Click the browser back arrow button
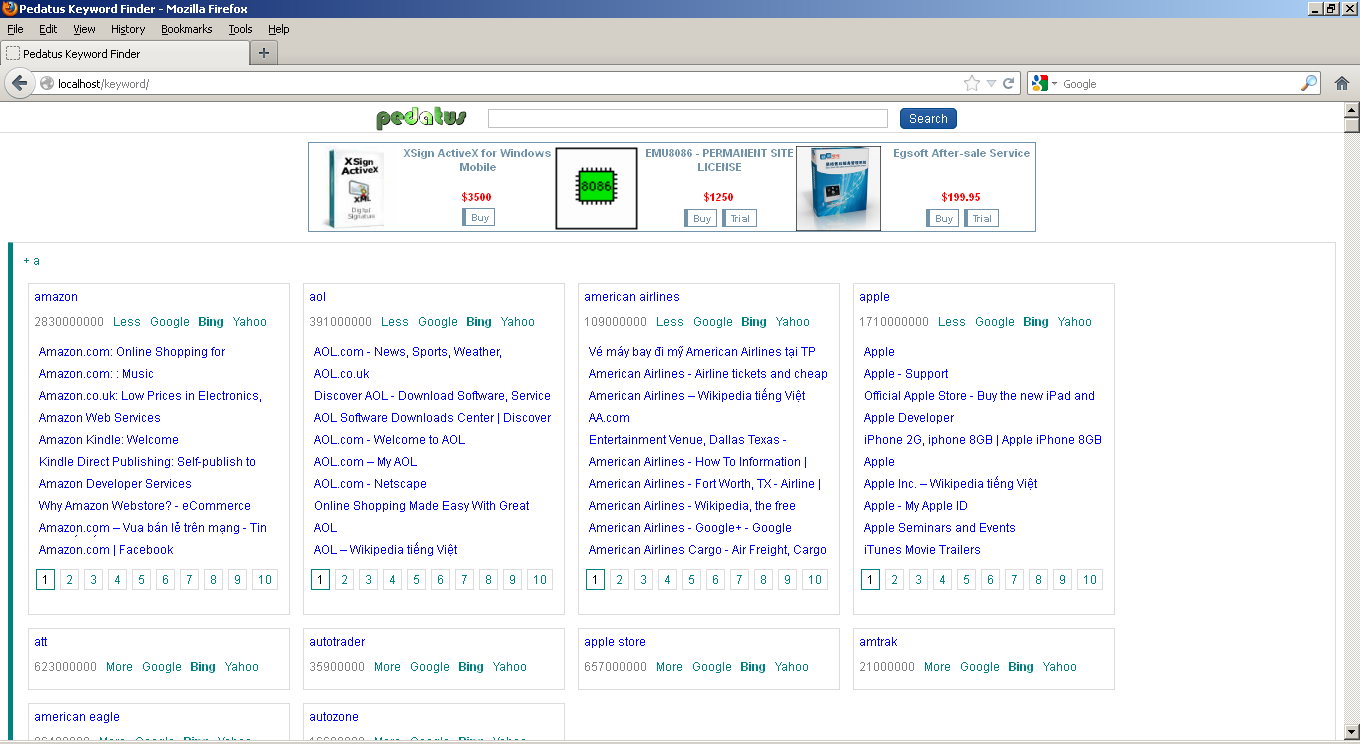Viewport: 1360px width, 744px height. (19, 84)
